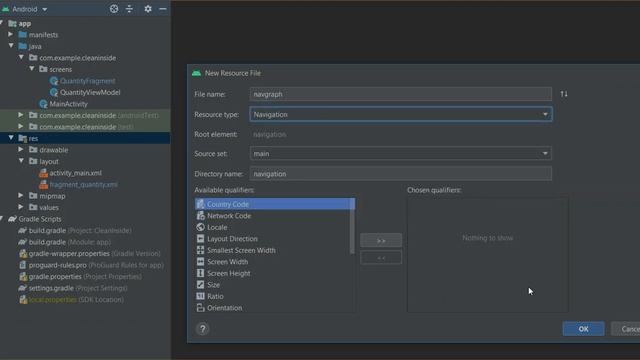The width and height of the screenshot is (640, 360).
Task: Open proguard-rules.pro file
Action: click(x=96, y=265)
